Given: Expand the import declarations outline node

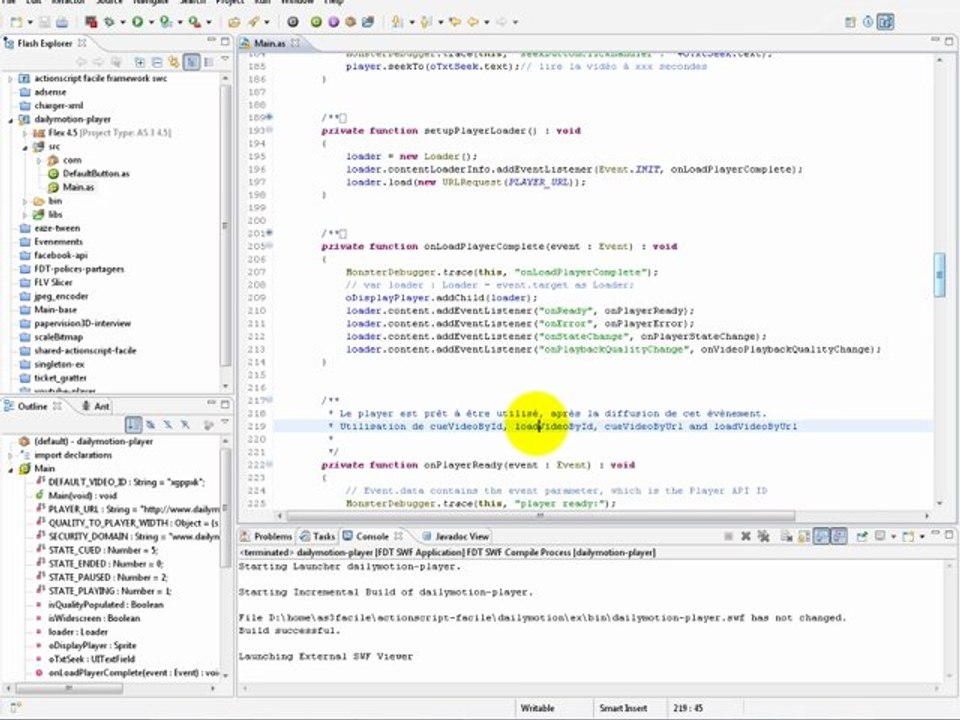Looking at the screenshot, I should (x=11, y=455).
